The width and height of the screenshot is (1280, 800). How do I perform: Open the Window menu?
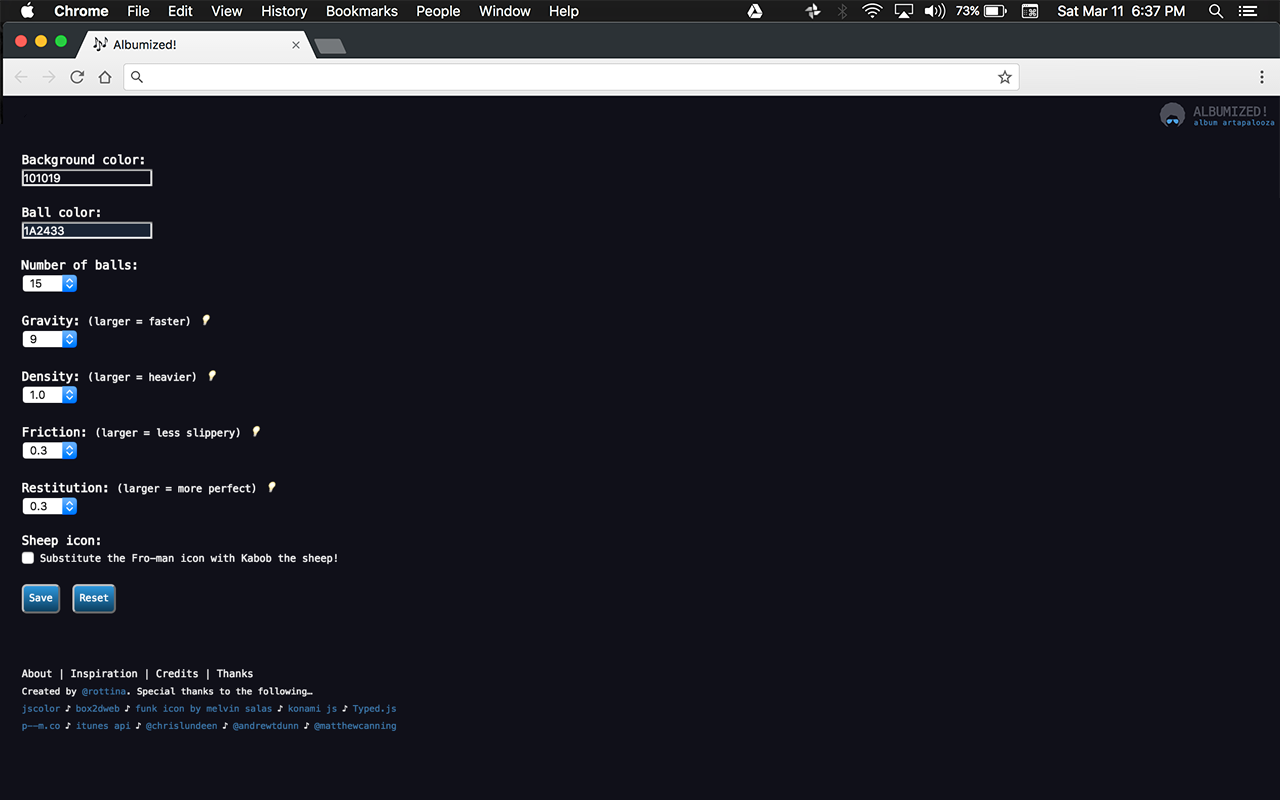[x=505, y=11]
